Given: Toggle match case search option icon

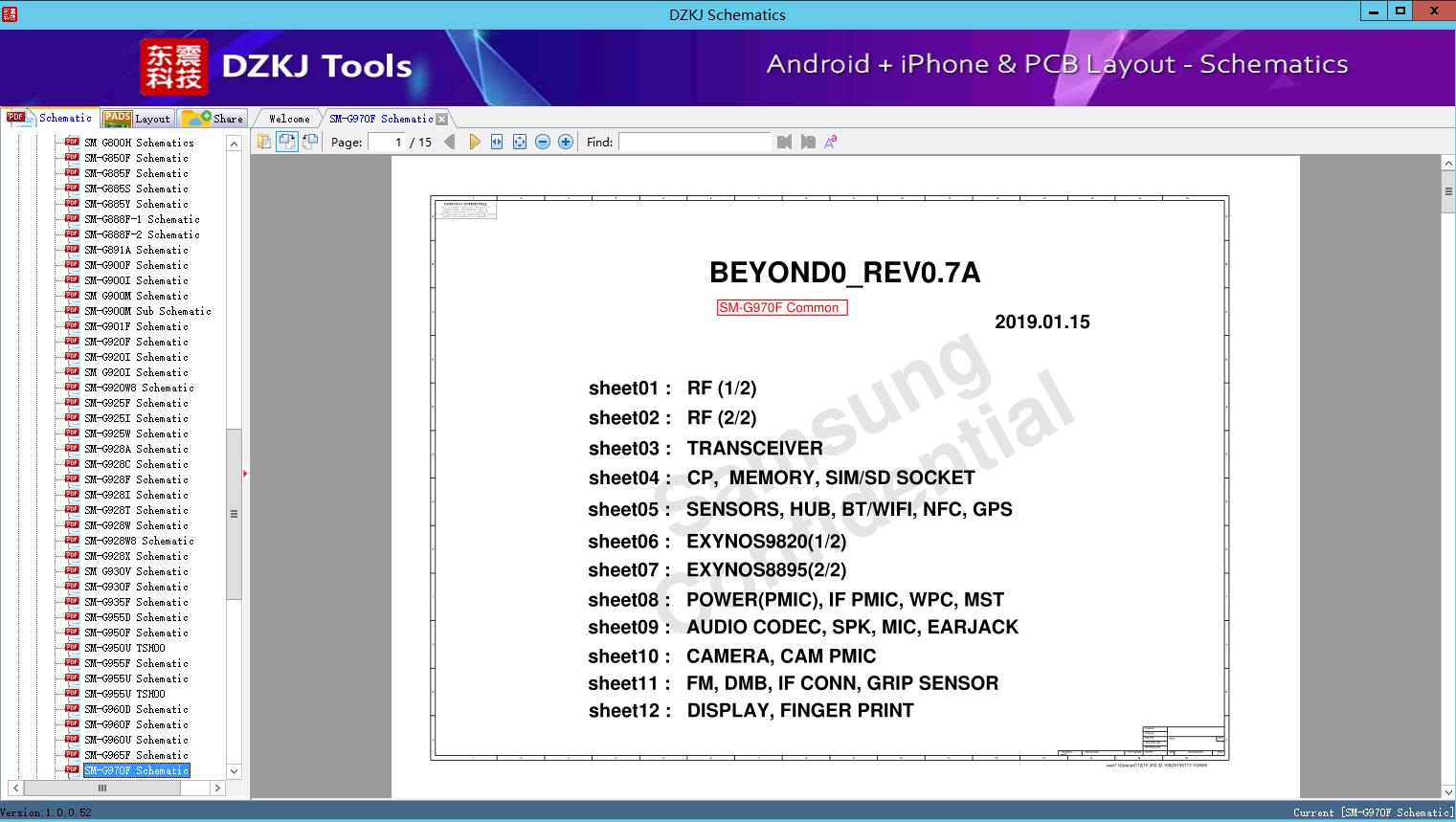Looking at the screenshot, I should [831, 142].
